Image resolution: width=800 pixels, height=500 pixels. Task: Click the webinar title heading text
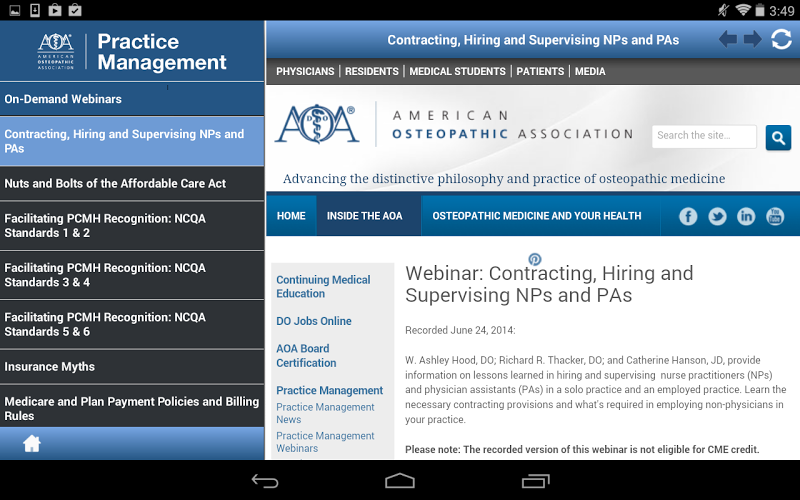pyautogui.click(x=549, y=284)
